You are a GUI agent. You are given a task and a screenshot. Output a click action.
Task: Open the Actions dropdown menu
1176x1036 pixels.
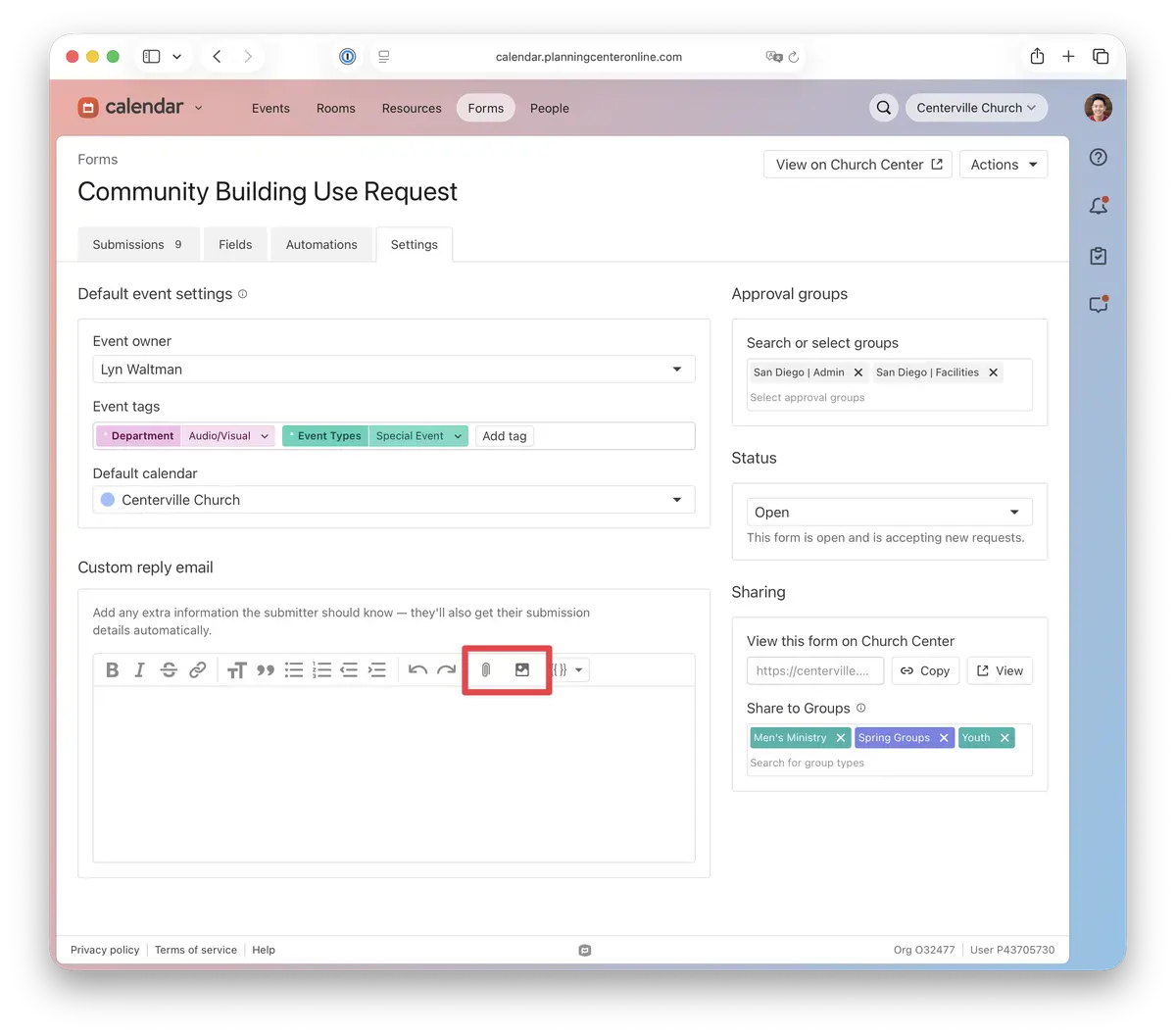coord(1004,165)
